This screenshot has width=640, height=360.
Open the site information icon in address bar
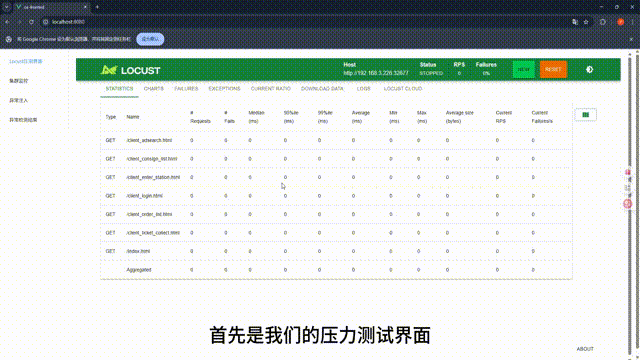click(x=46, y=22)
